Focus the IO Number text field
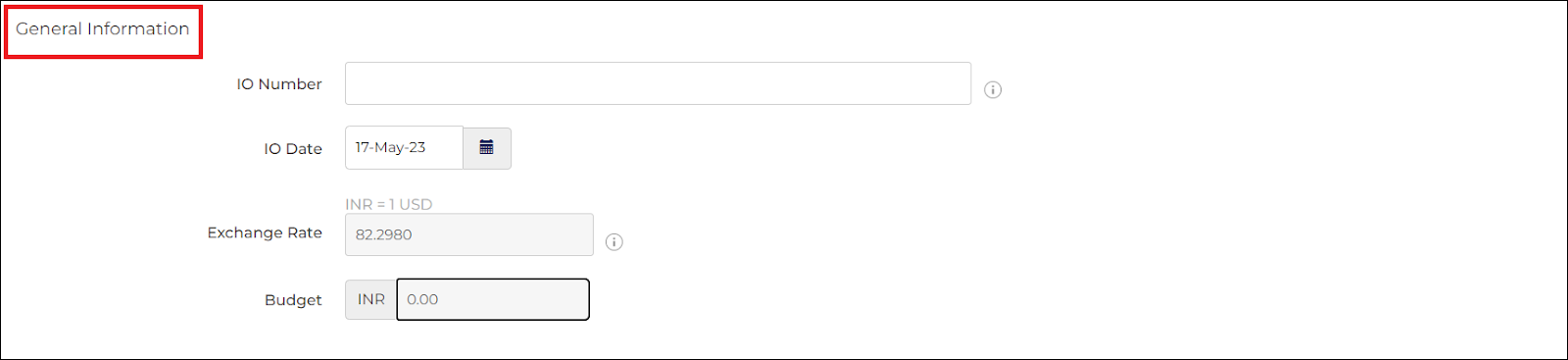This screenshot has height=360, width=1568. pyautogui.click(x=658, y=83)
